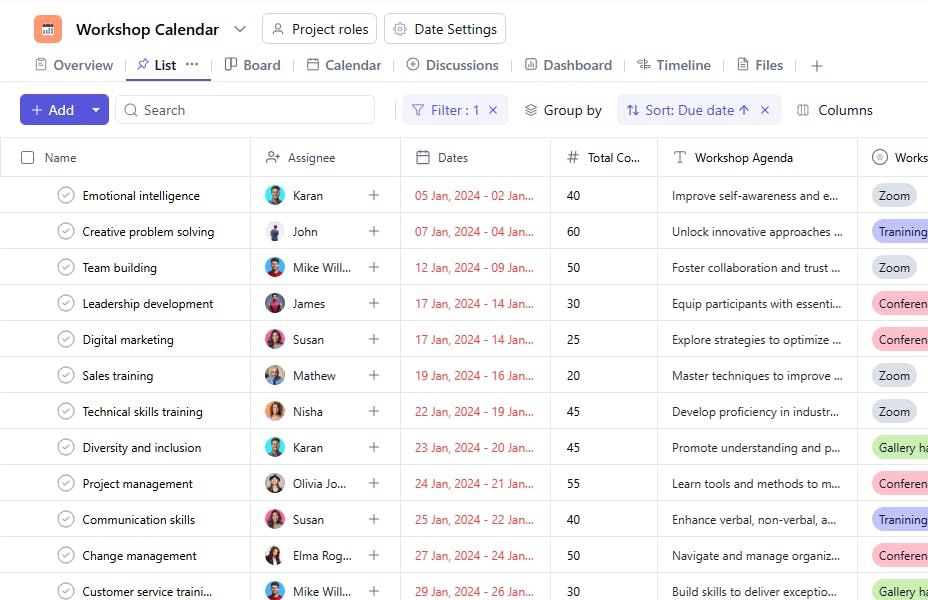Add a new view with the plus icon

(x=817, y=66)
